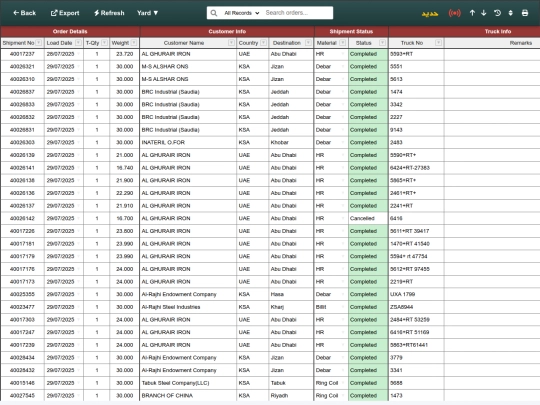Screen dimensions: 540x405
Task: Open Shipment No column filter arrow
Action: [39, 43]
